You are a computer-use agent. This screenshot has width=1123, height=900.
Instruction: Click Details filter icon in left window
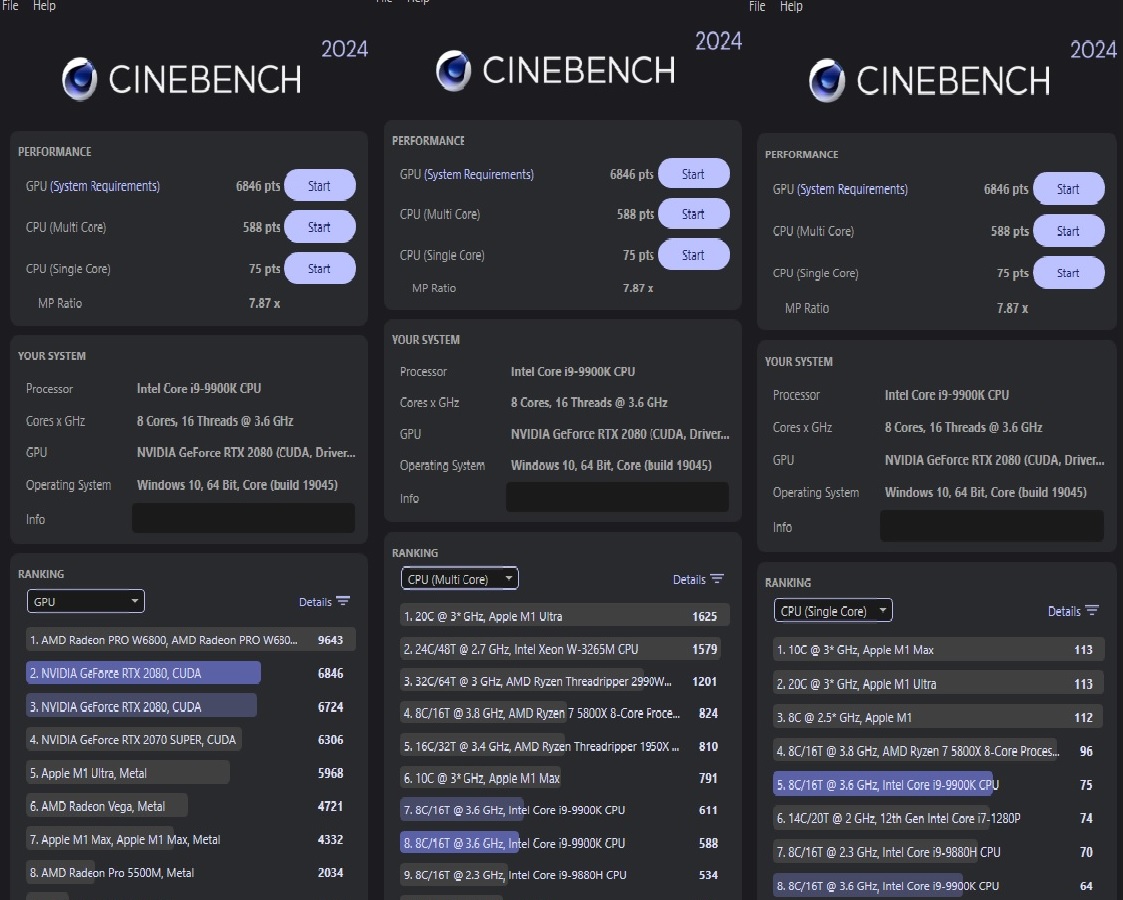click(x=343, y=601)
